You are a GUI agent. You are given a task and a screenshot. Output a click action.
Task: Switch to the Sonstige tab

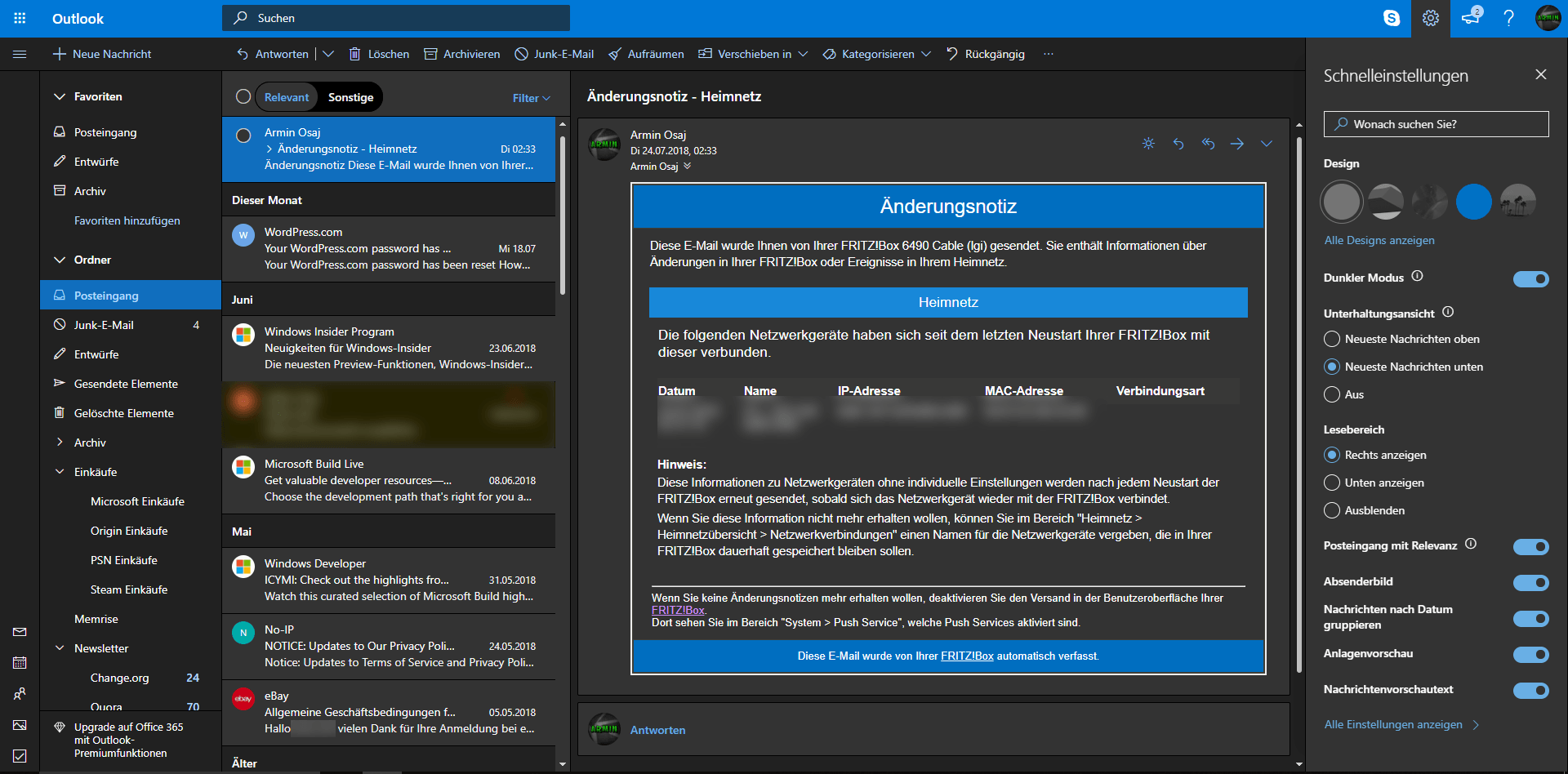(x=351, y=97)
